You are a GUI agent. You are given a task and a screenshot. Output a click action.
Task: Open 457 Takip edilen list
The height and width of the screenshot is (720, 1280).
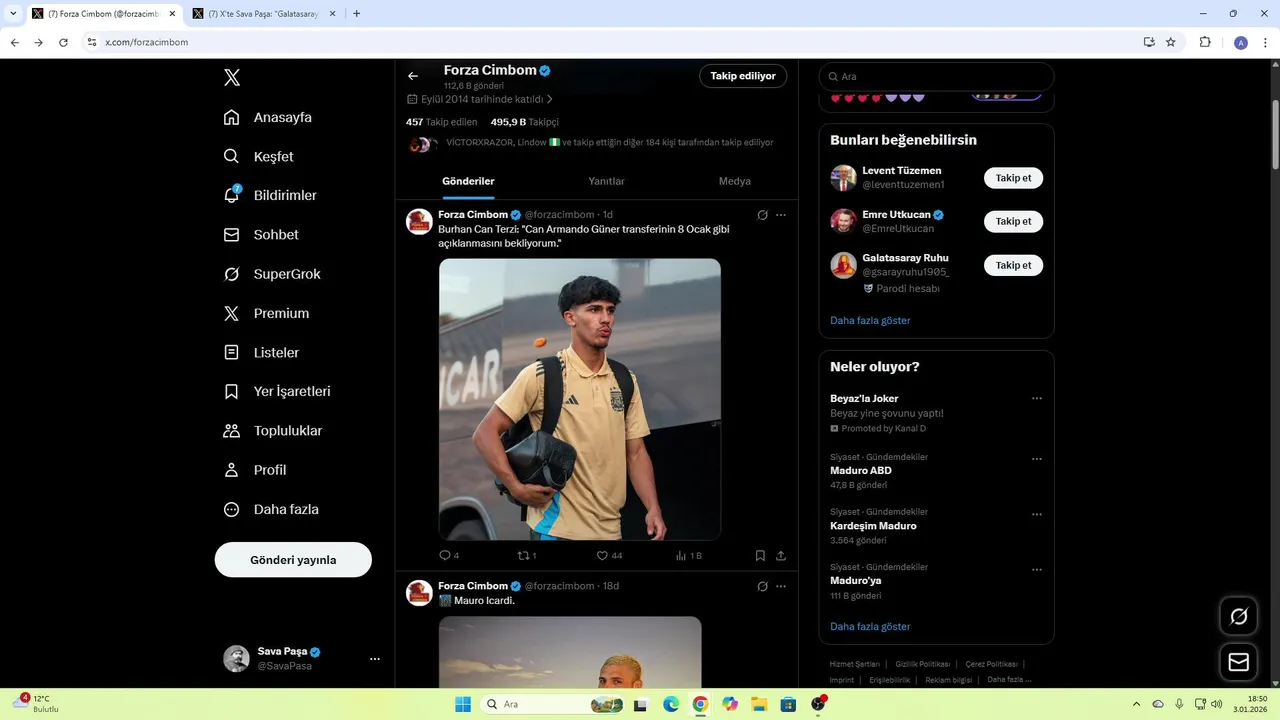(441, 122)
